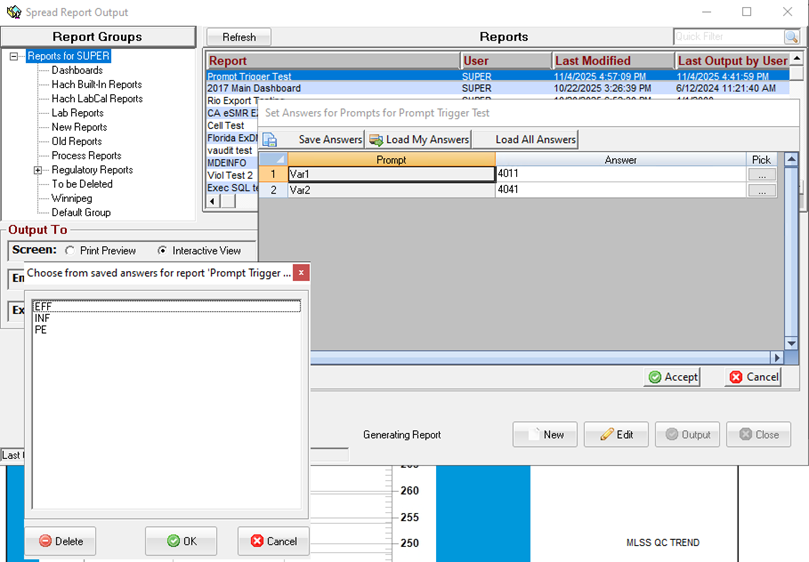Click the Save Answers button with document icon

coord(321,139)
